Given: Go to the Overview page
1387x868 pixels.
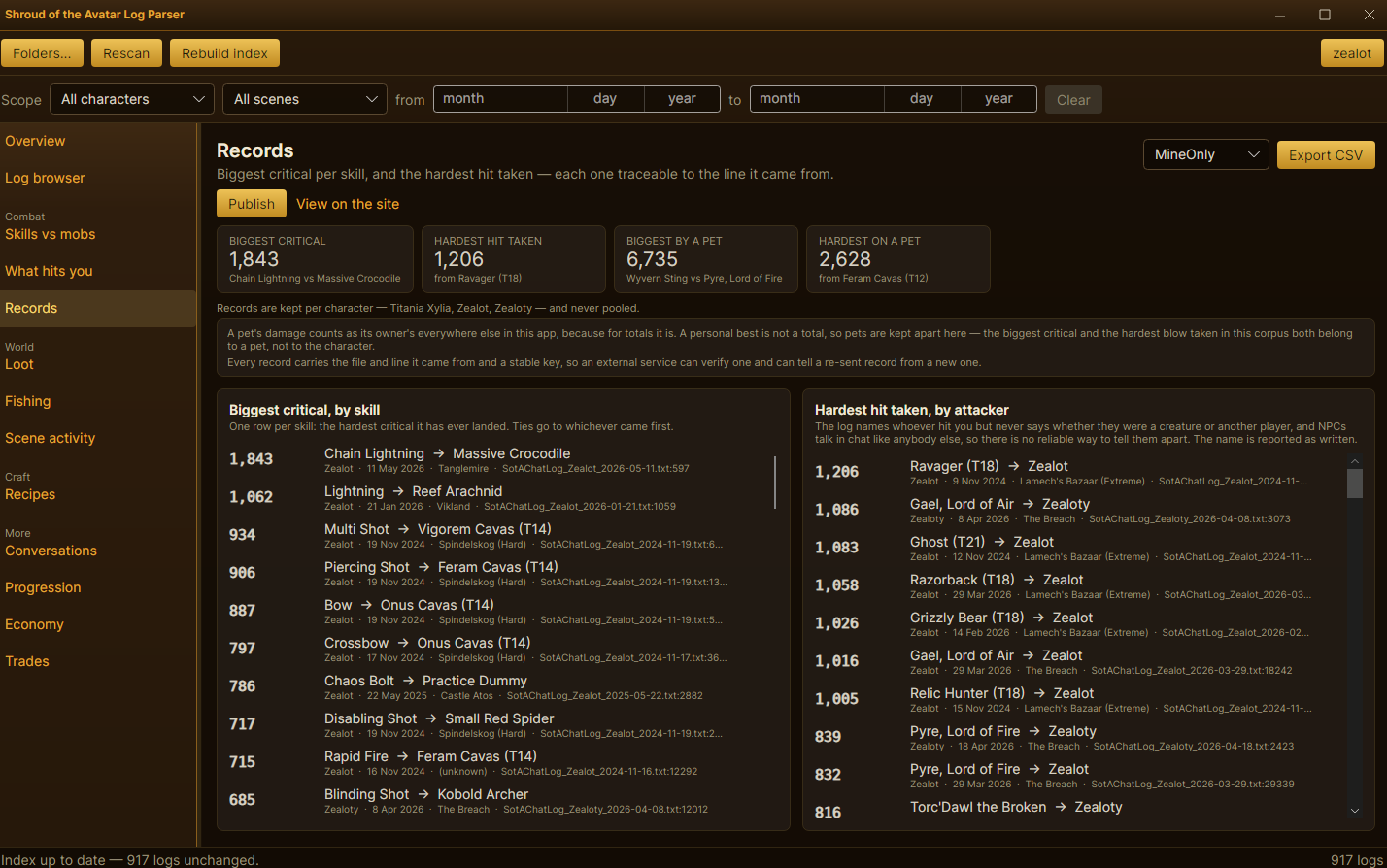Looking at the screenshot, I should (x=97, y=141).
